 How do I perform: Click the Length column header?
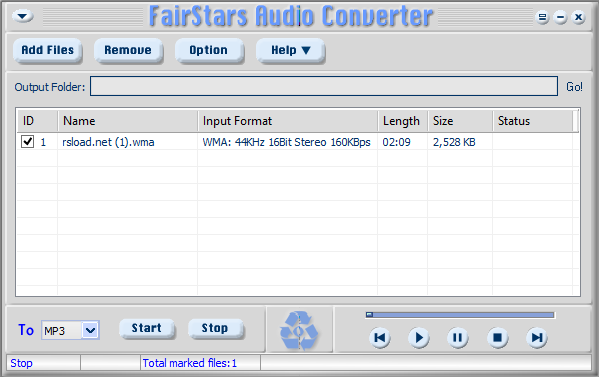(403, 121)
